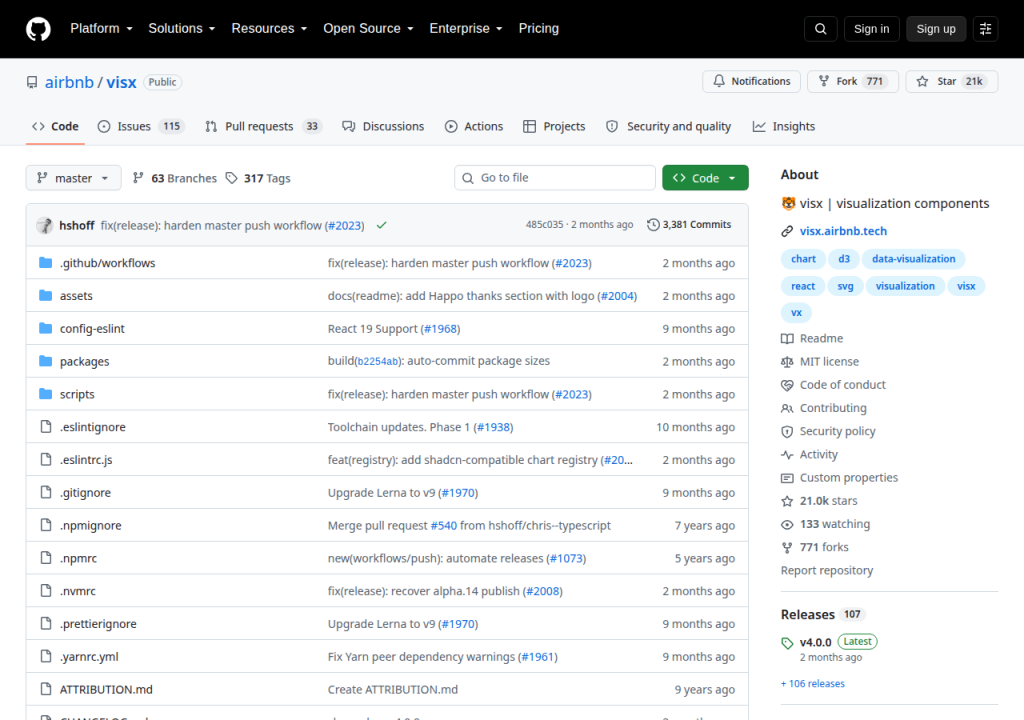
Task: Open the ATTRIBUTION.md file
Action: (x=106, y=689)
